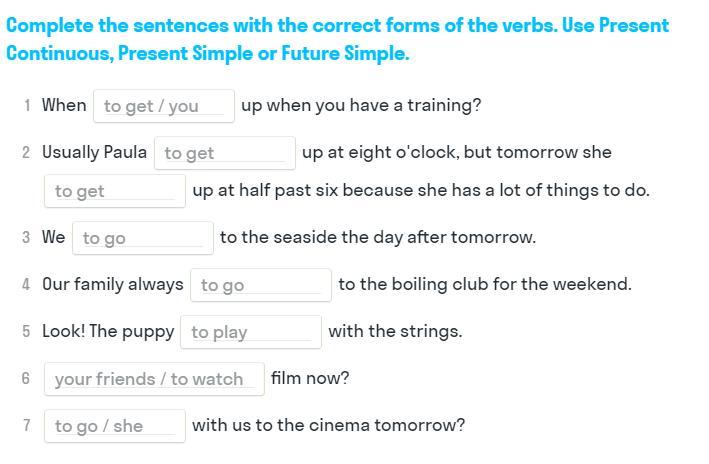709x464 pixels.
Task: Click 'with us to the cinema tomorrow?'
Action: 329,426
